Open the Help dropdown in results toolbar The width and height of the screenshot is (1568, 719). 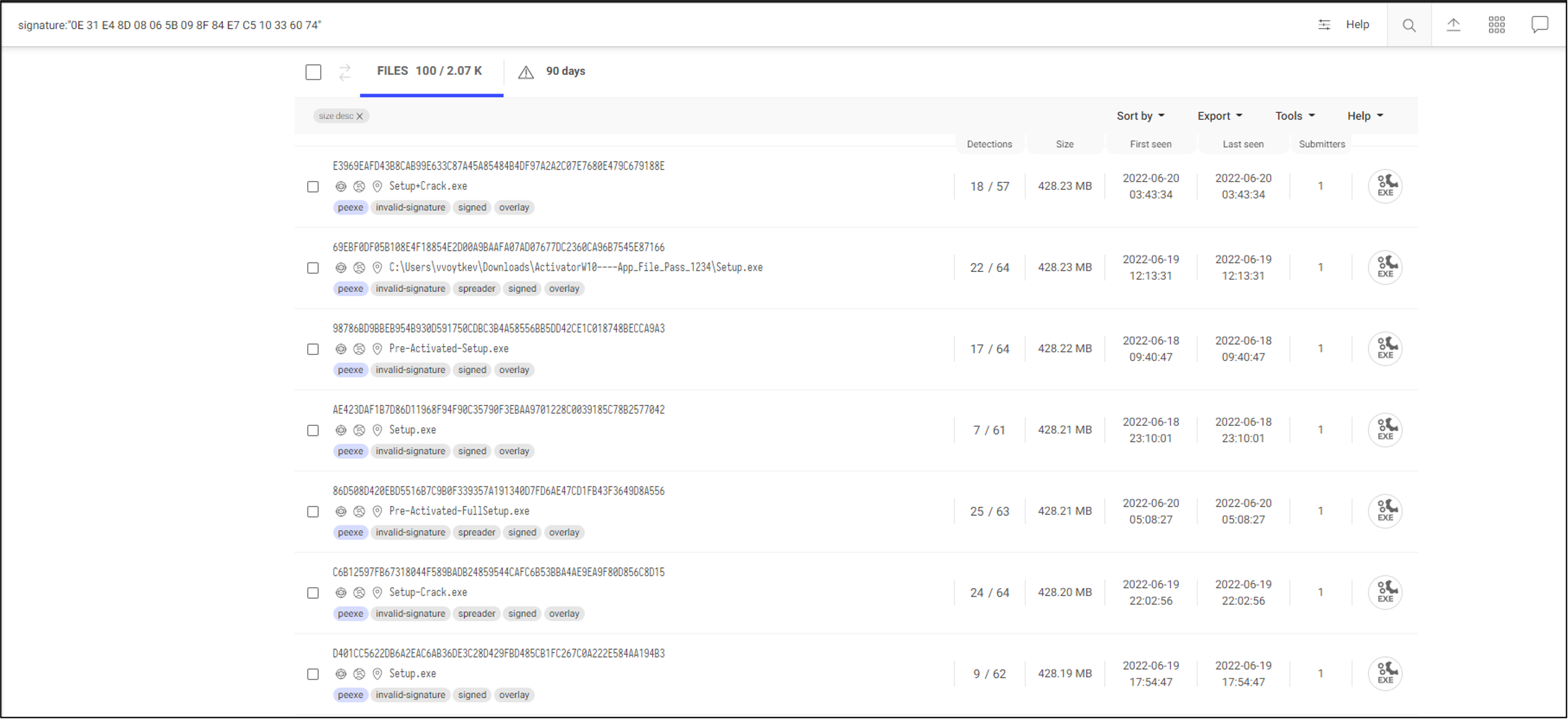(1365, 116)
